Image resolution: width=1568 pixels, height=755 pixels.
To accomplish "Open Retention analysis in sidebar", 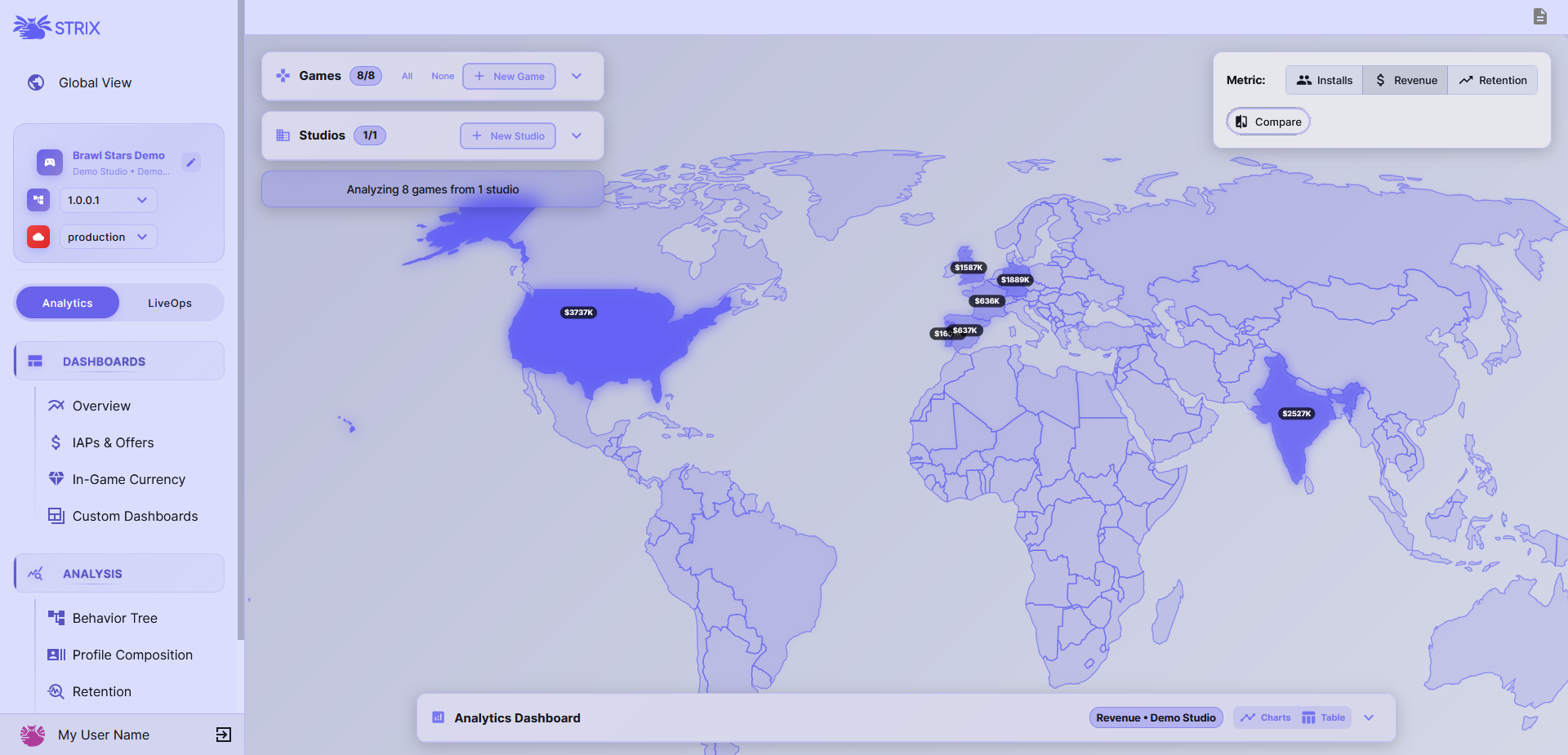I will click(x=102, y=691).
